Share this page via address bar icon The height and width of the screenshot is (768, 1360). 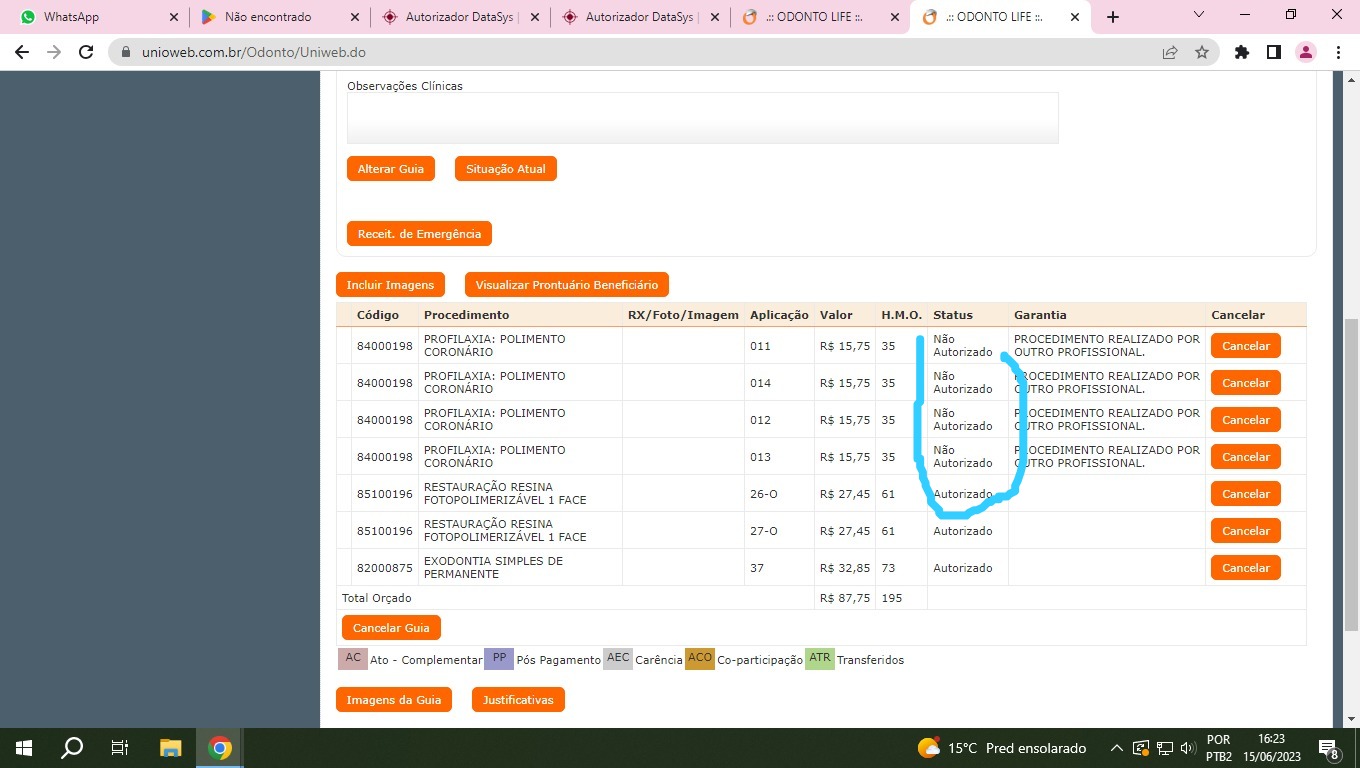point(1170,52)
